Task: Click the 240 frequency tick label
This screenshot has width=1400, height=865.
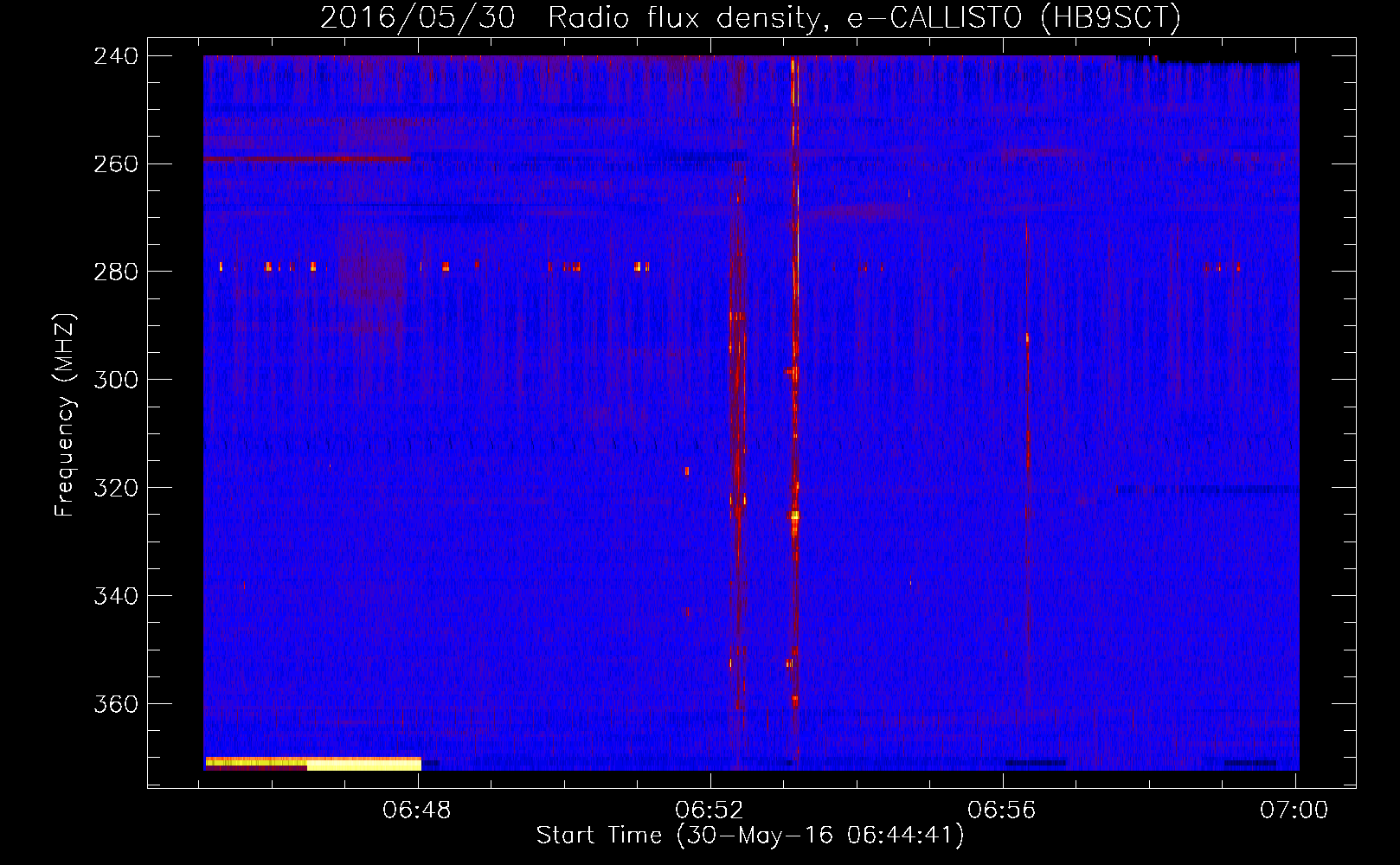Action: [116, 56]
